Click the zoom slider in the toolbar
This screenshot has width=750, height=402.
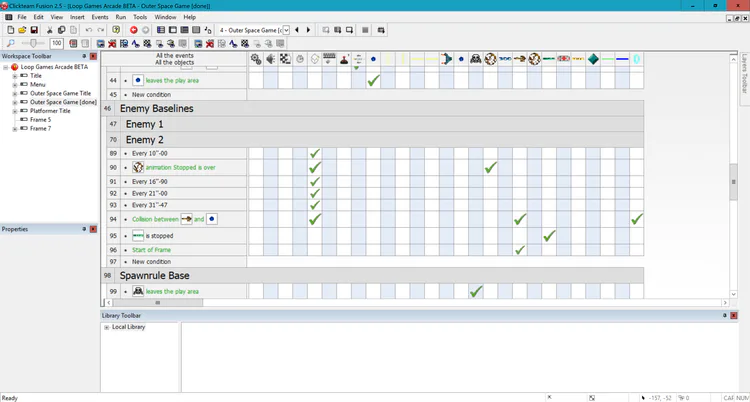[33, 44]
